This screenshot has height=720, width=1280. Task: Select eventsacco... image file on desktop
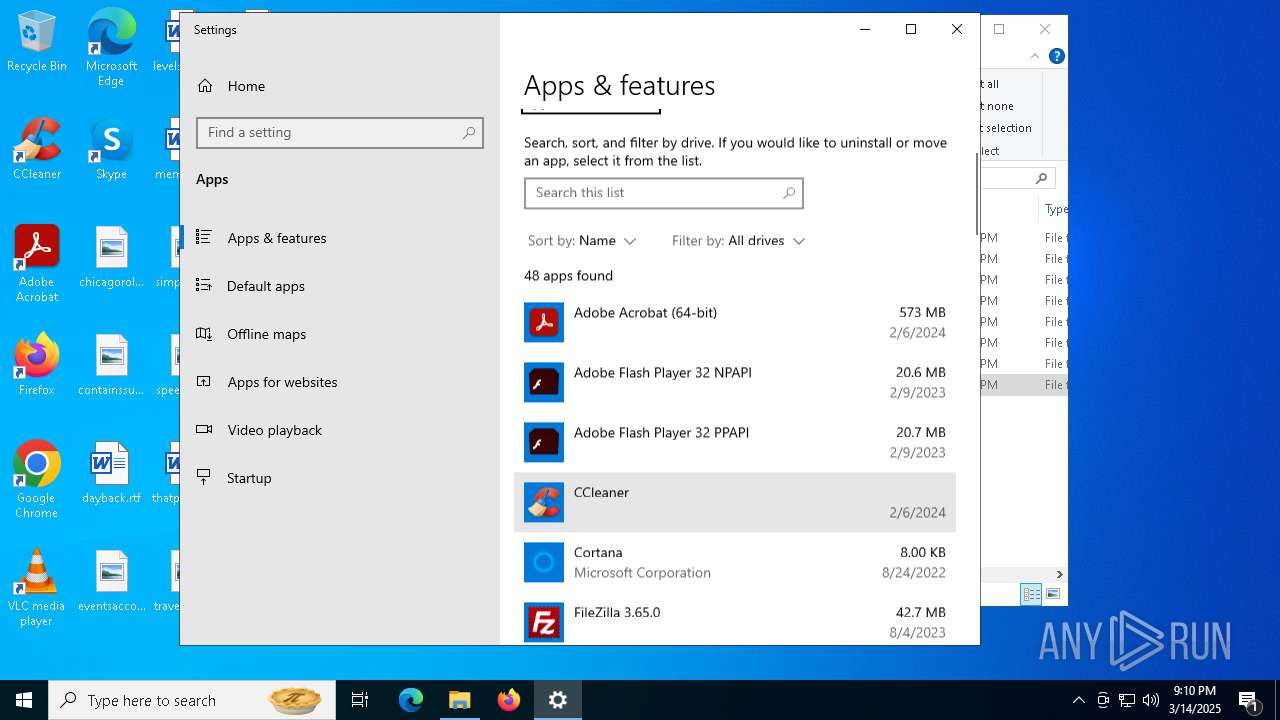(x=111, y=581)
